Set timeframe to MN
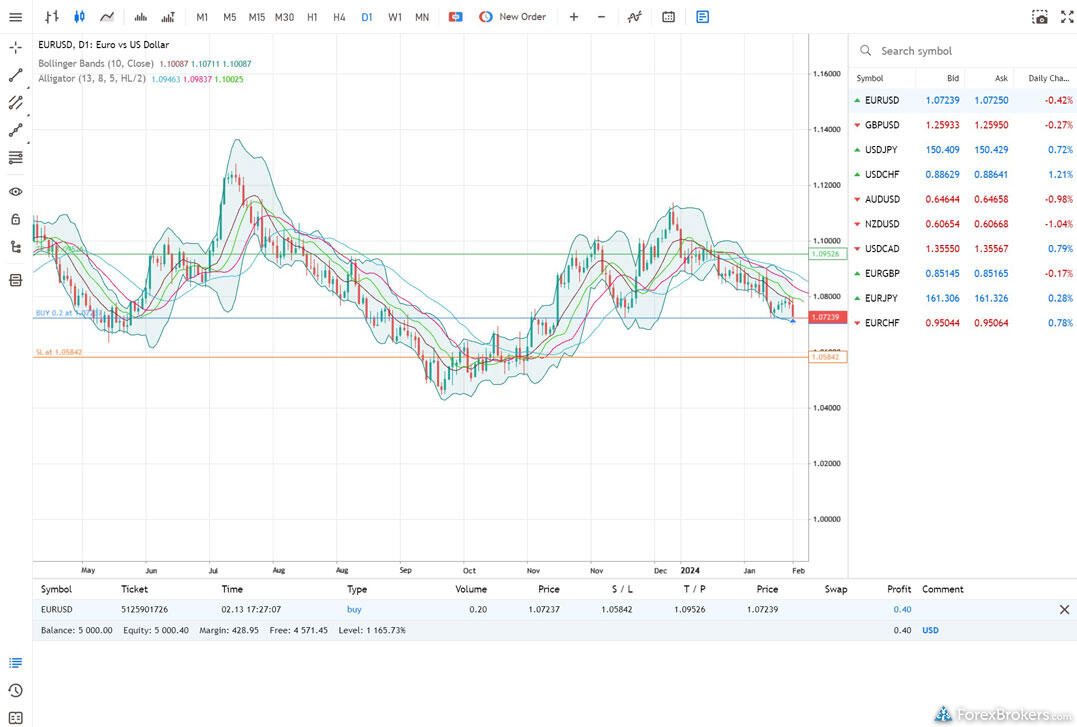The image size is (1077, 727). point(422,17)
